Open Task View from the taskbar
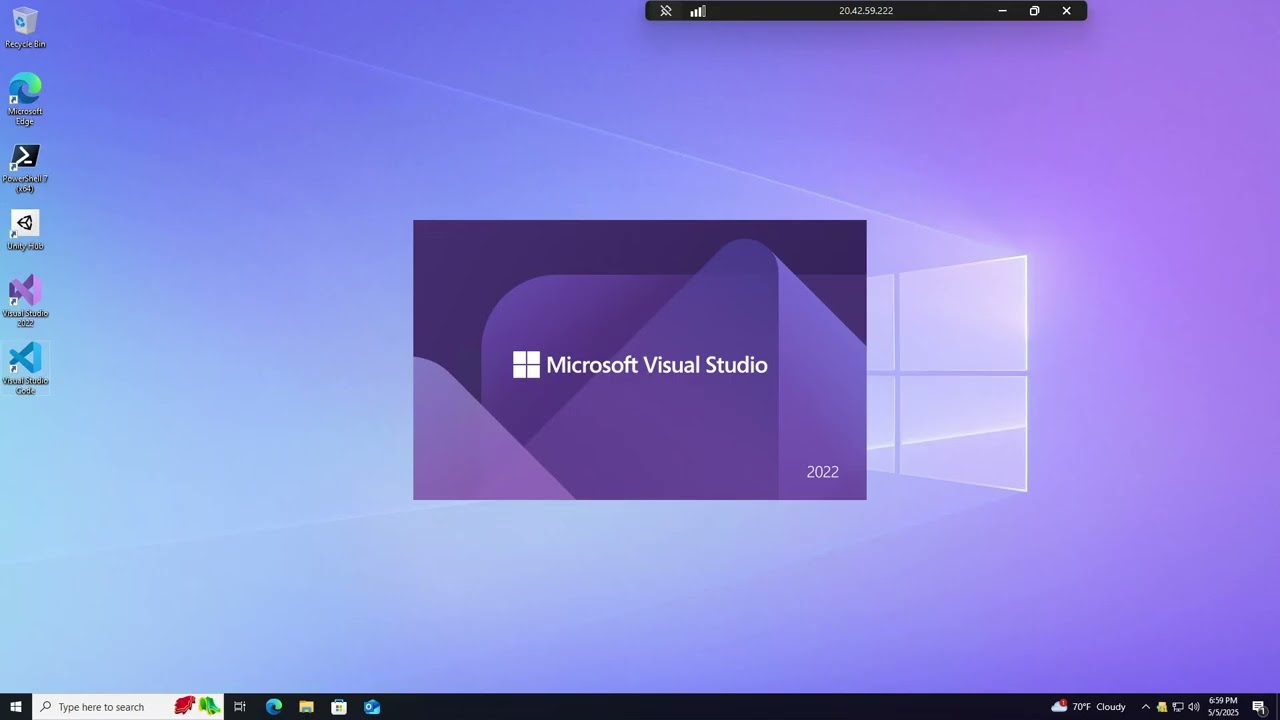Screen dimensions: 1280x720 click(x=240, y=707)
